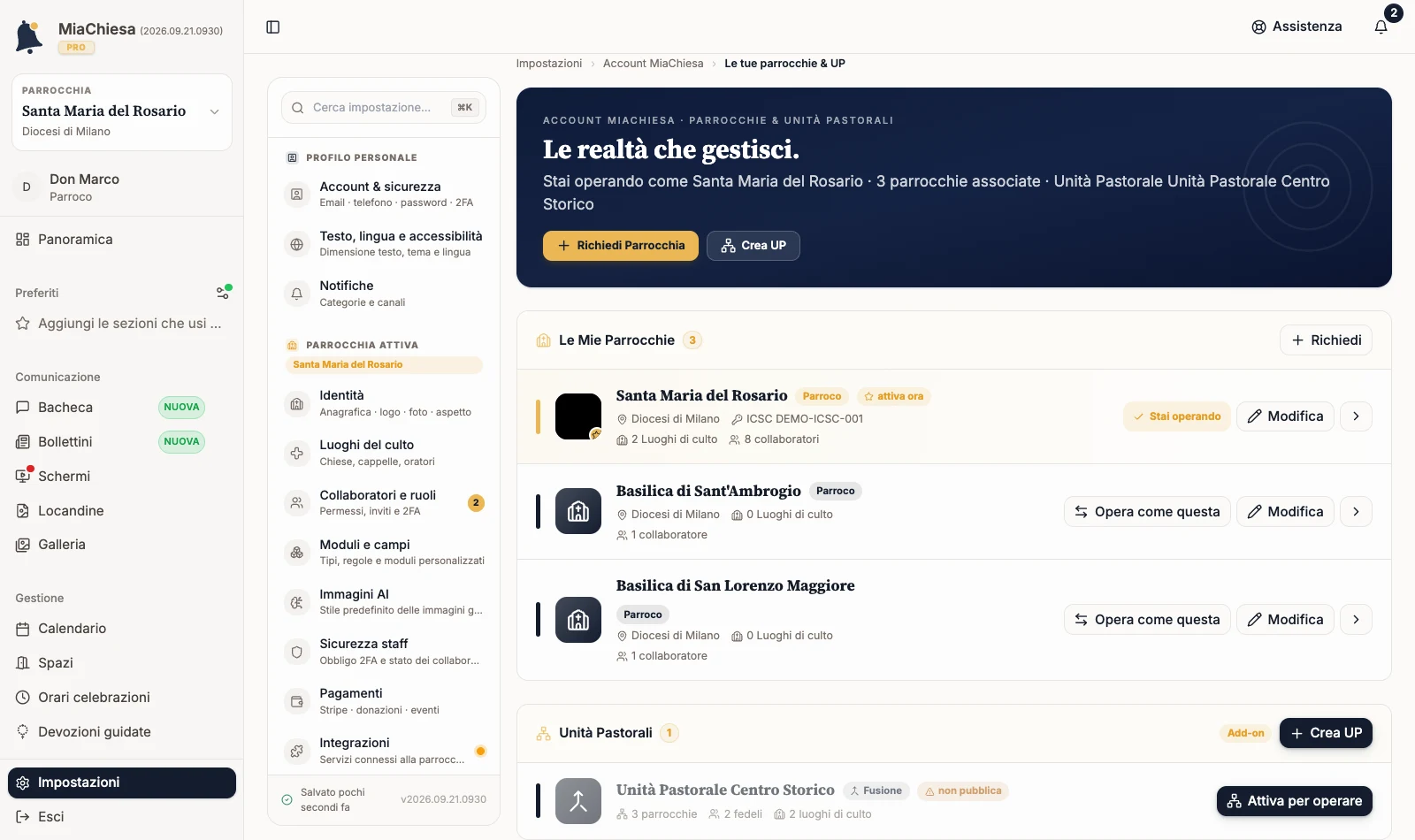This screenshot has height=840, width=1415.
Task: Click Crea UP in Unità Pastorali section
Action: pyautogui.click(x=1326, y=733)
